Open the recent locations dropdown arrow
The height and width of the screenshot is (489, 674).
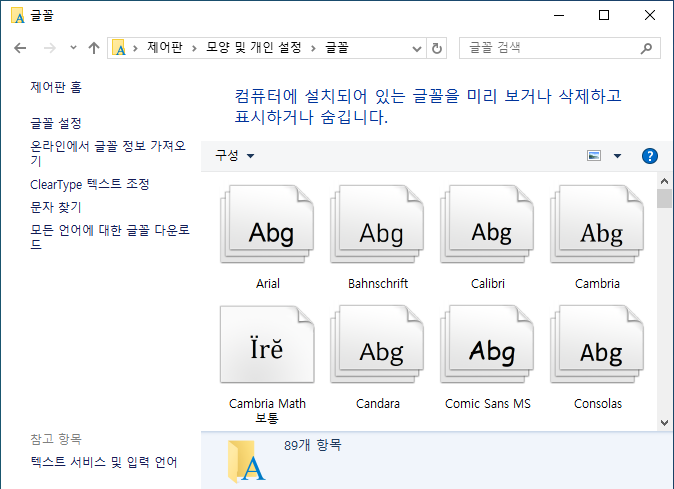pos(74,48)
